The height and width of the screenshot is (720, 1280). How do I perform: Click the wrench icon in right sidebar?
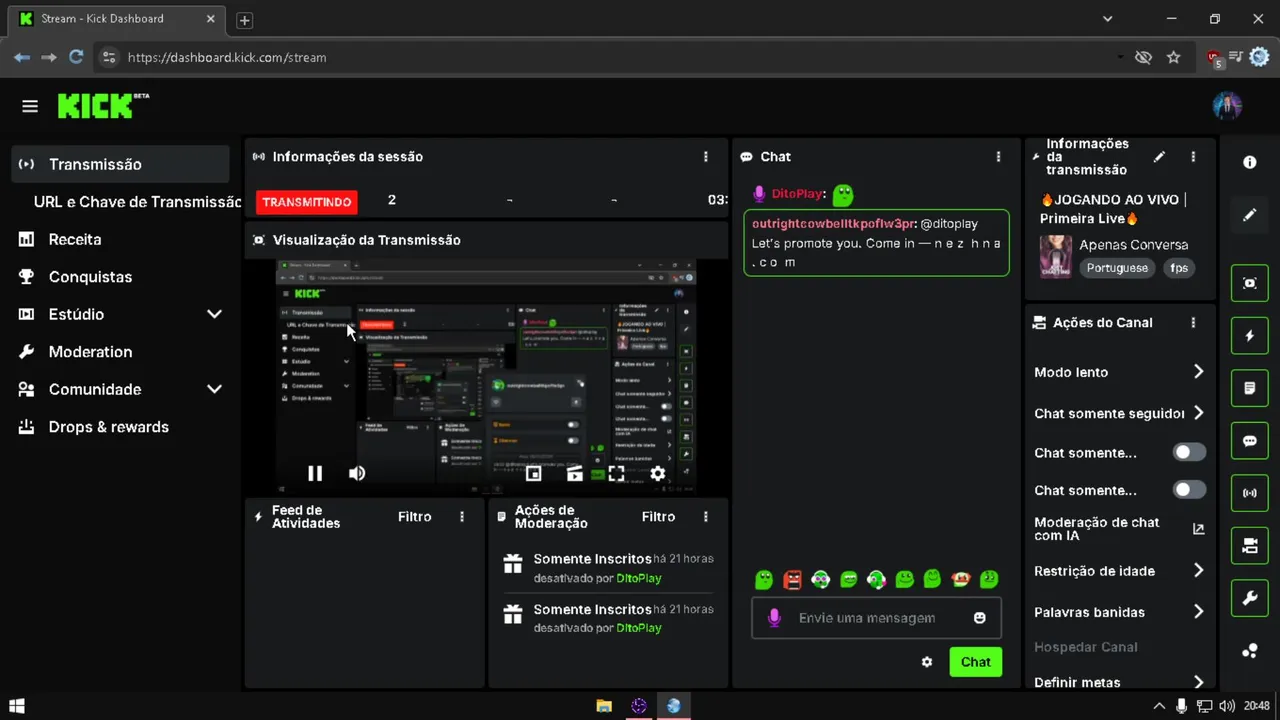(1250, 598)
